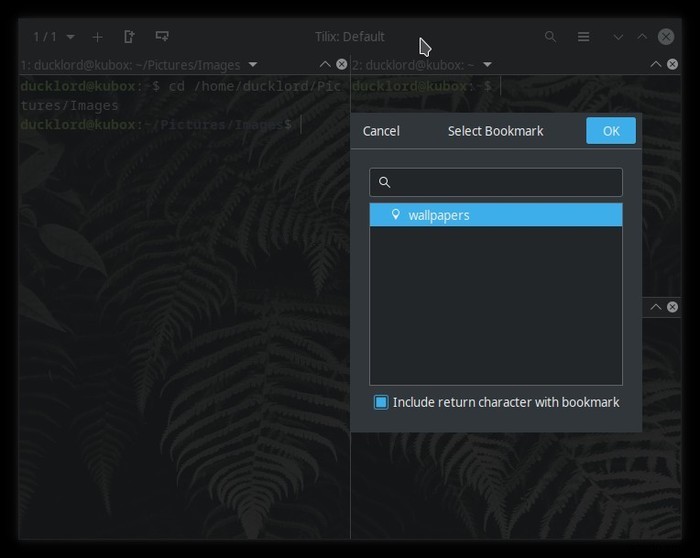Click terminal 2 title ducklord@kubox: ~

[x=413, y=65]
